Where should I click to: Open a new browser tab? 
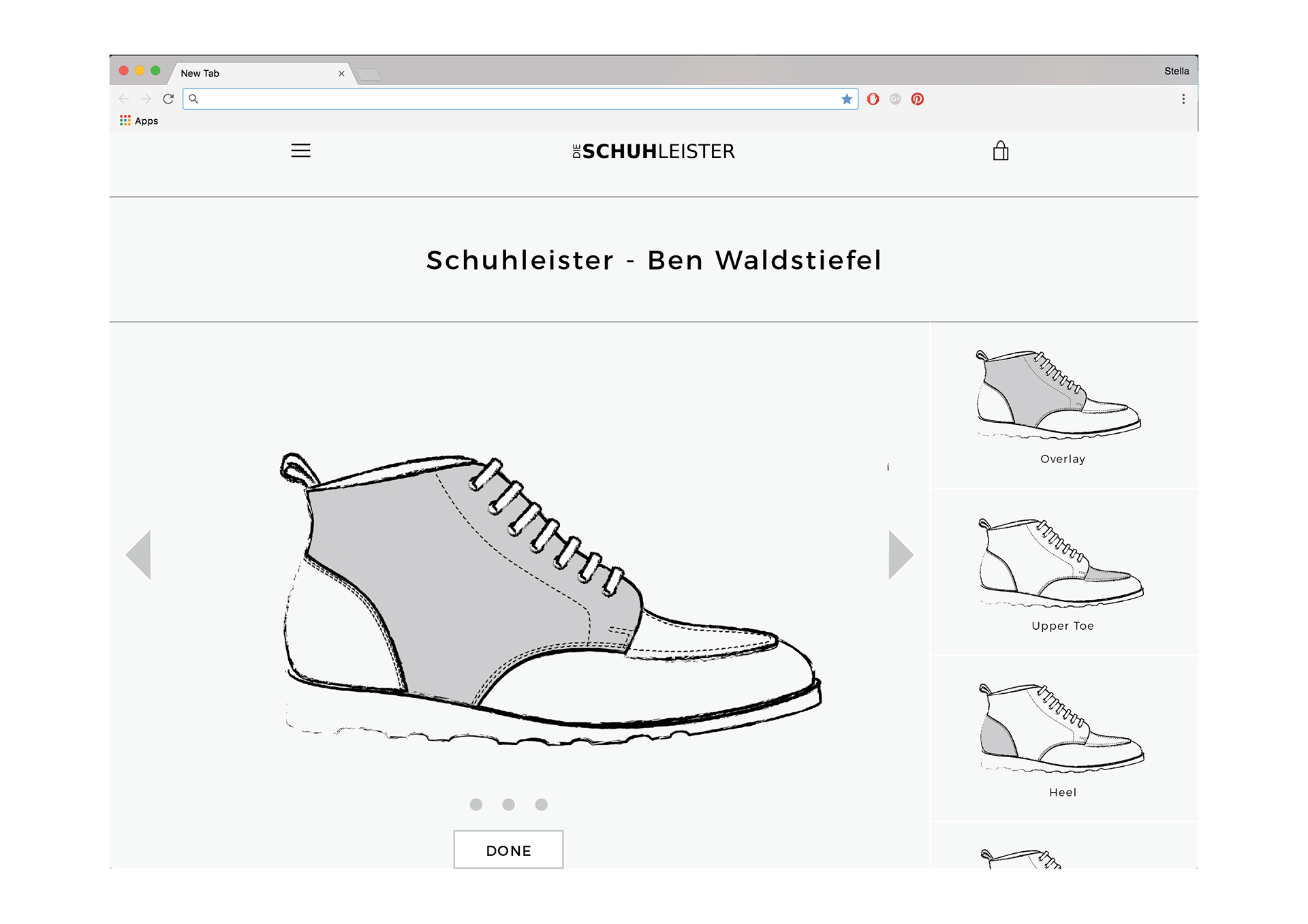(x=369, y=74)
